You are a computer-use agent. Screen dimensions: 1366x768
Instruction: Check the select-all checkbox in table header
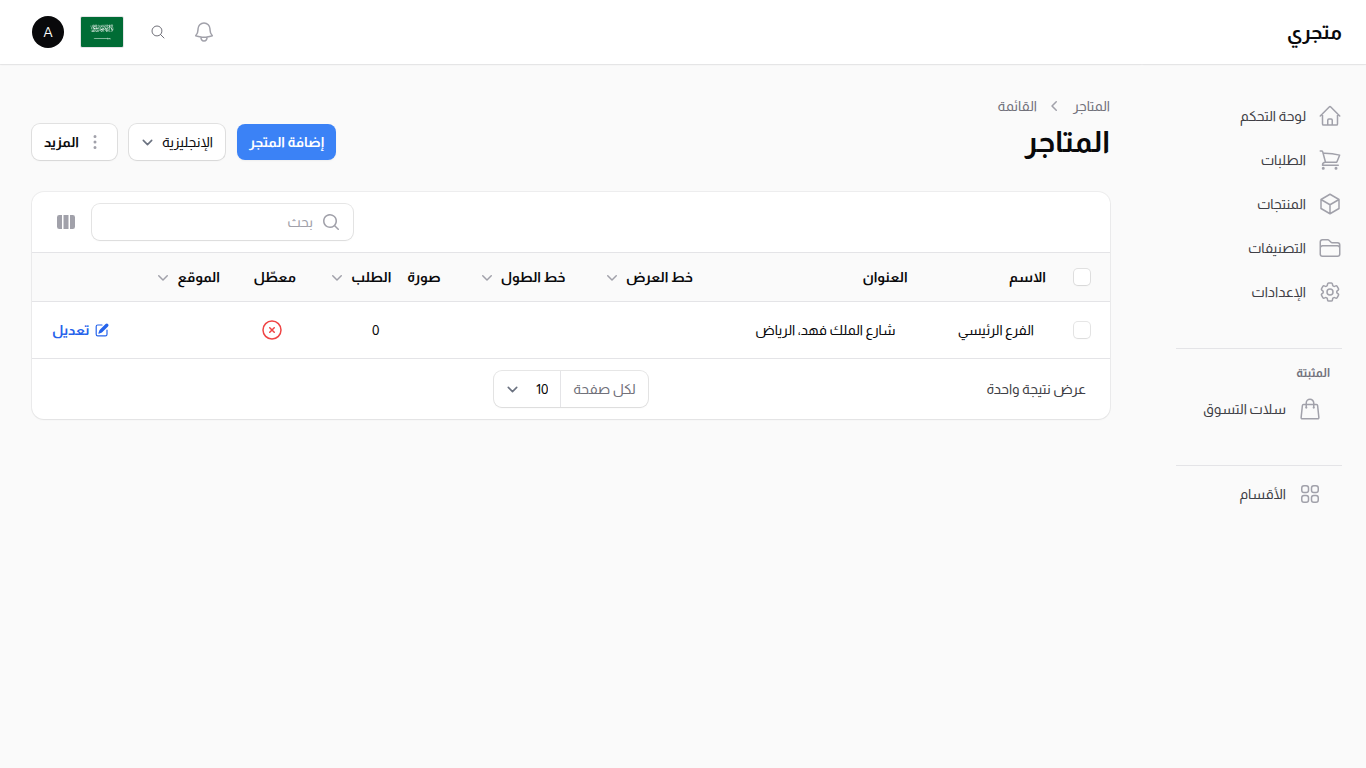(1082, 277)
